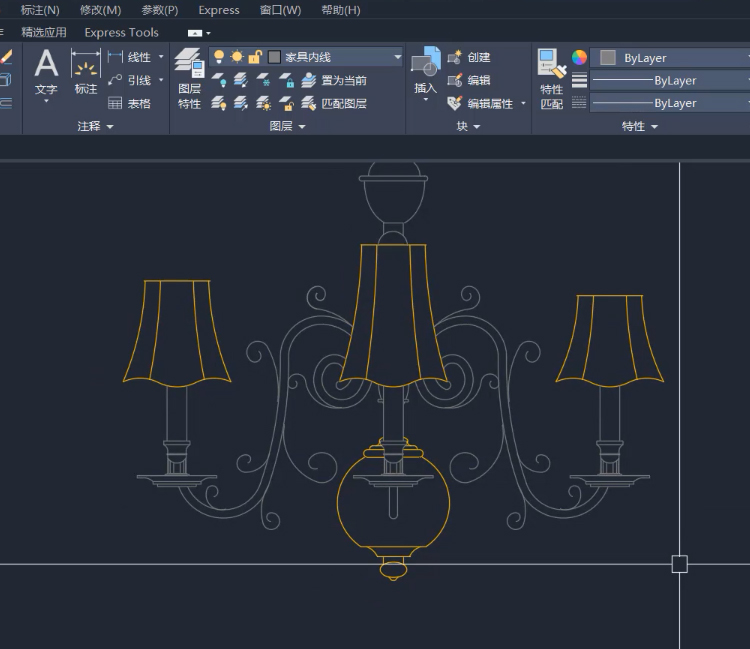Click the layer Unisolate icon

241,103
